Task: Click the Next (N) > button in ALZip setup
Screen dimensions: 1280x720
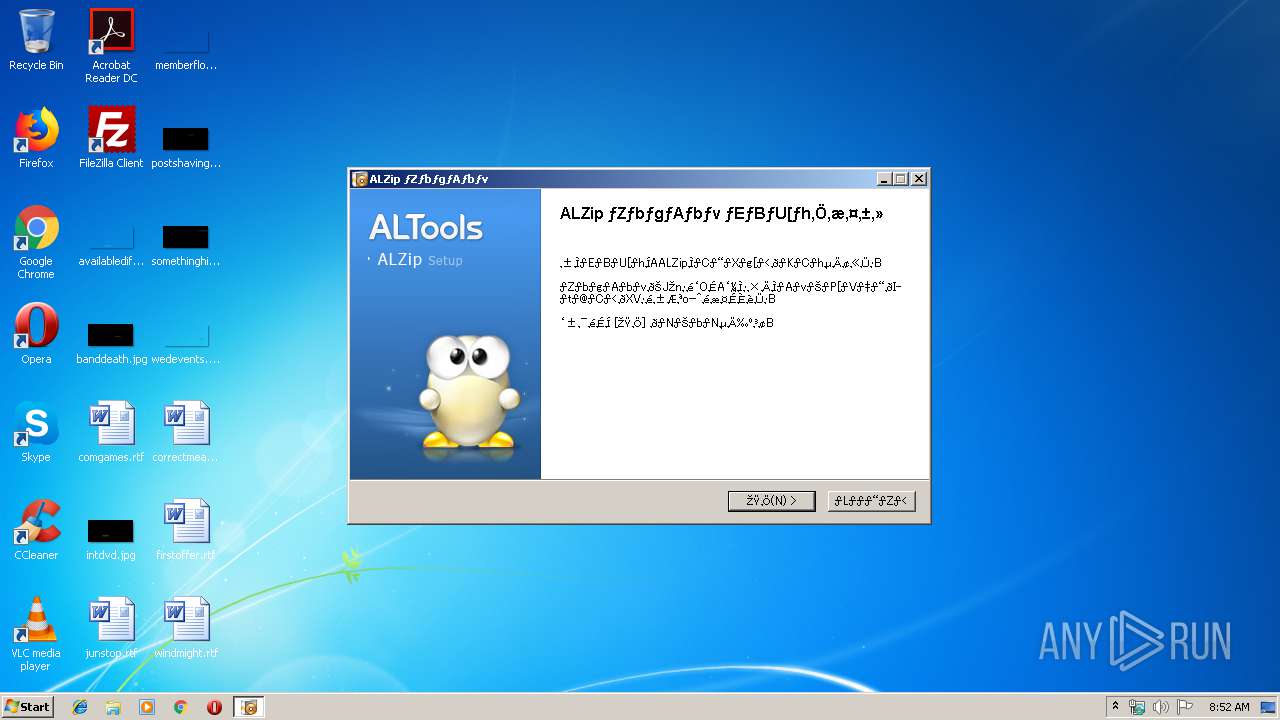Action: coord(771,501)
